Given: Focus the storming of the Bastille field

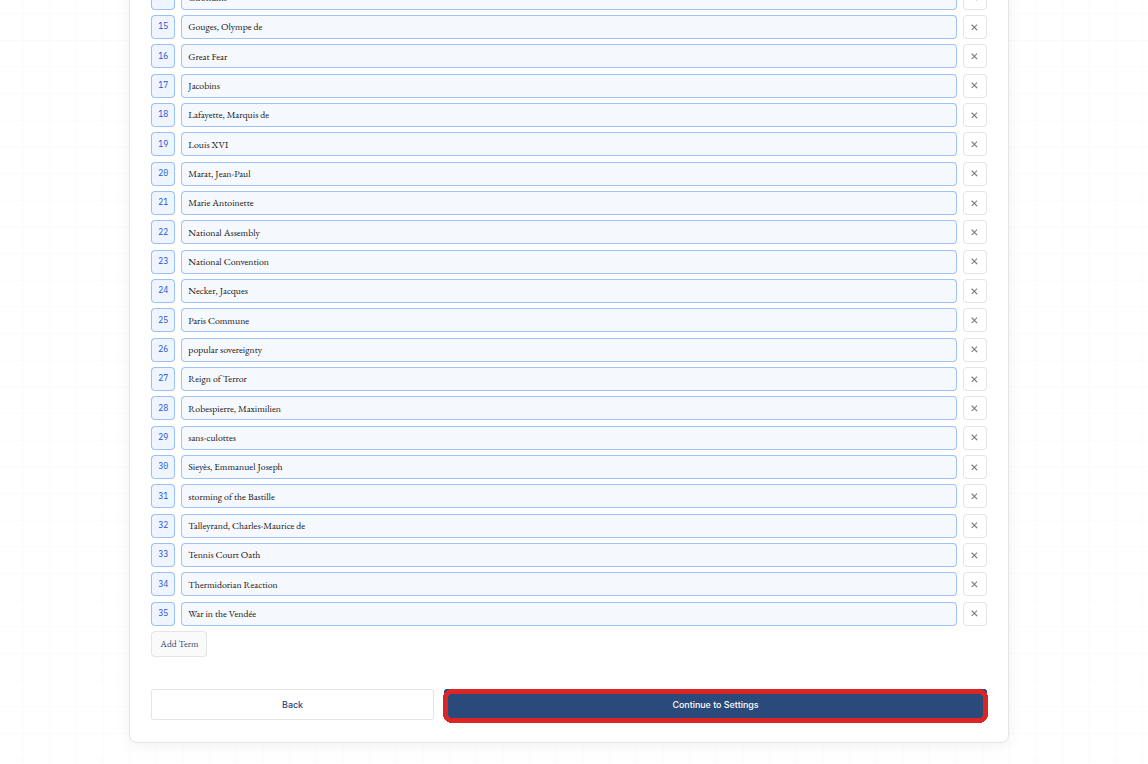Looking at the screenshot, I should click(569, 496).
